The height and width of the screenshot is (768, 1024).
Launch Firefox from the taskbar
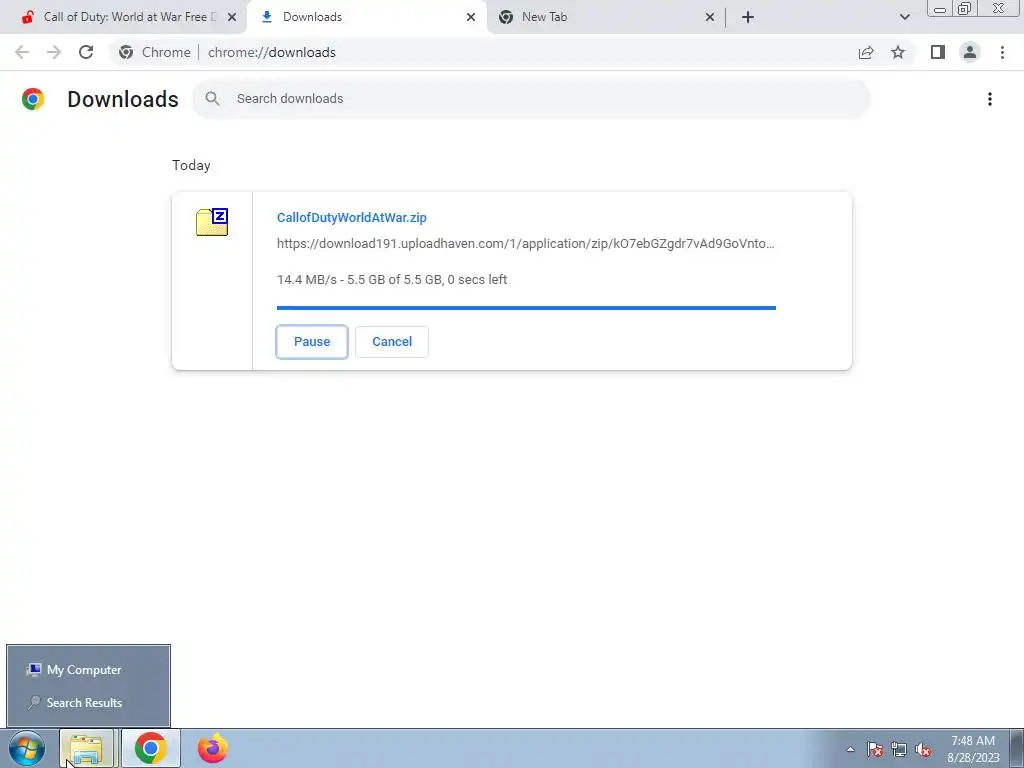[x=212, y=748]
